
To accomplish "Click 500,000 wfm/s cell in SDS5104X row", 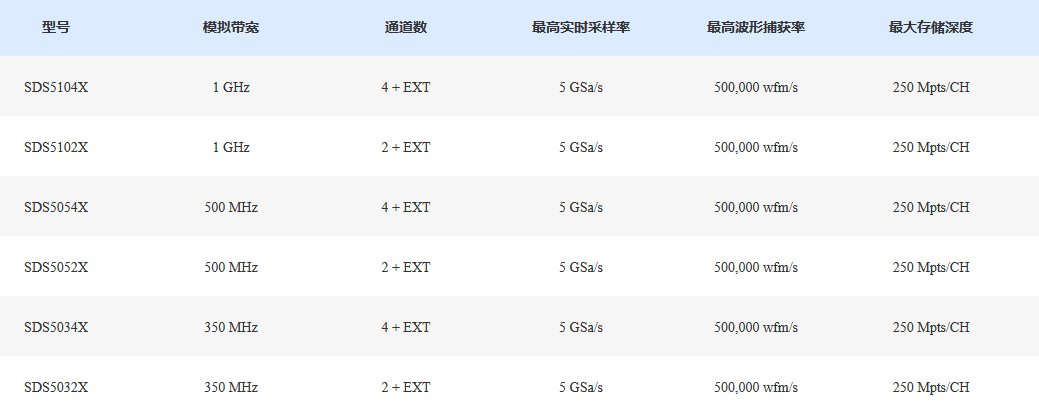I will click(x=755, y=88).
